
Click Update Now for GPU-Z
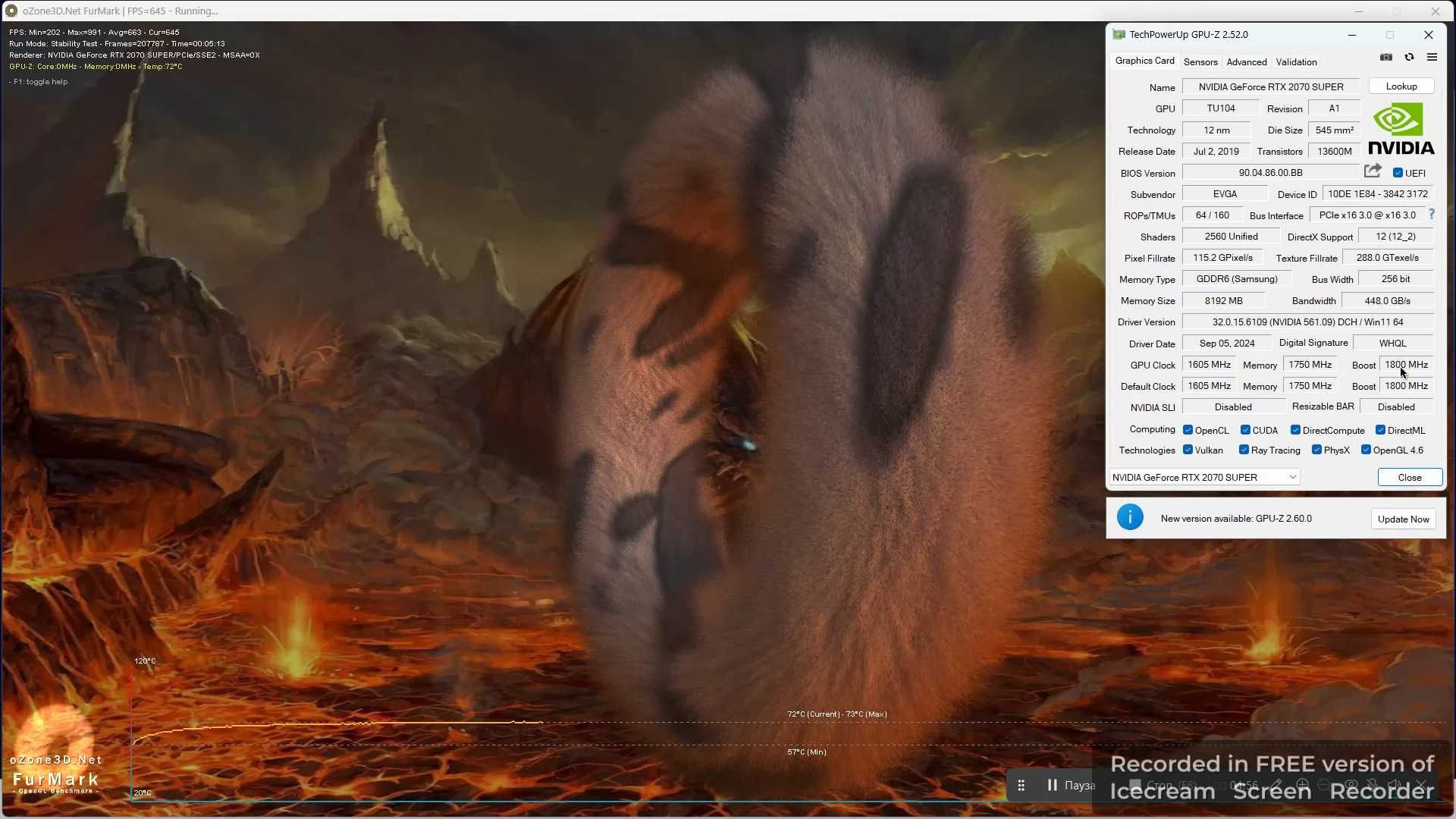click(x=1404, y=519)
